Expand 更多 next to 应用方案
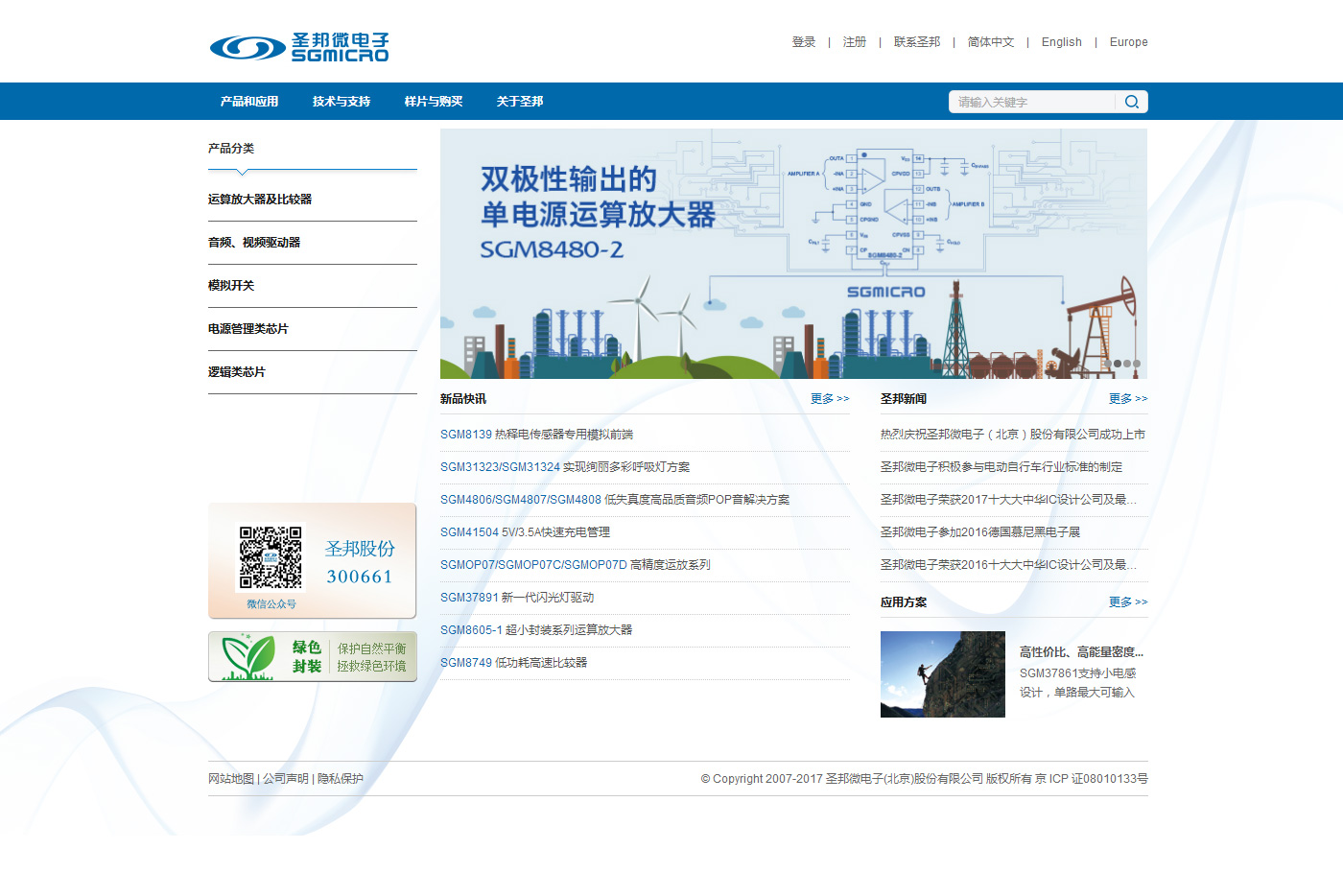Viewport: 1343px width, 896px height. click(x=1128, y=602)
